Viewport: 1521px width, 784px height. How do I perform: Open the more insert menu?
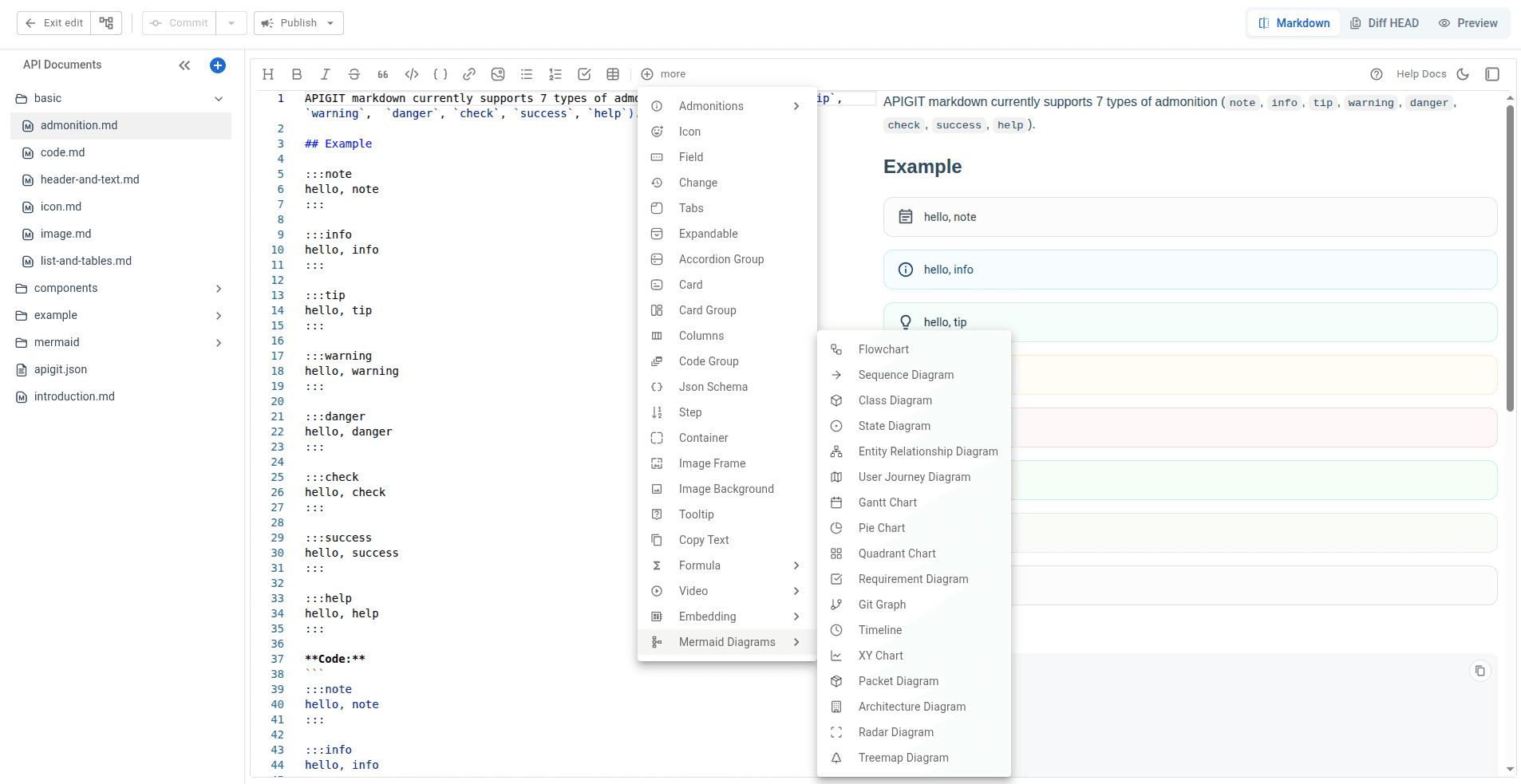663,74
